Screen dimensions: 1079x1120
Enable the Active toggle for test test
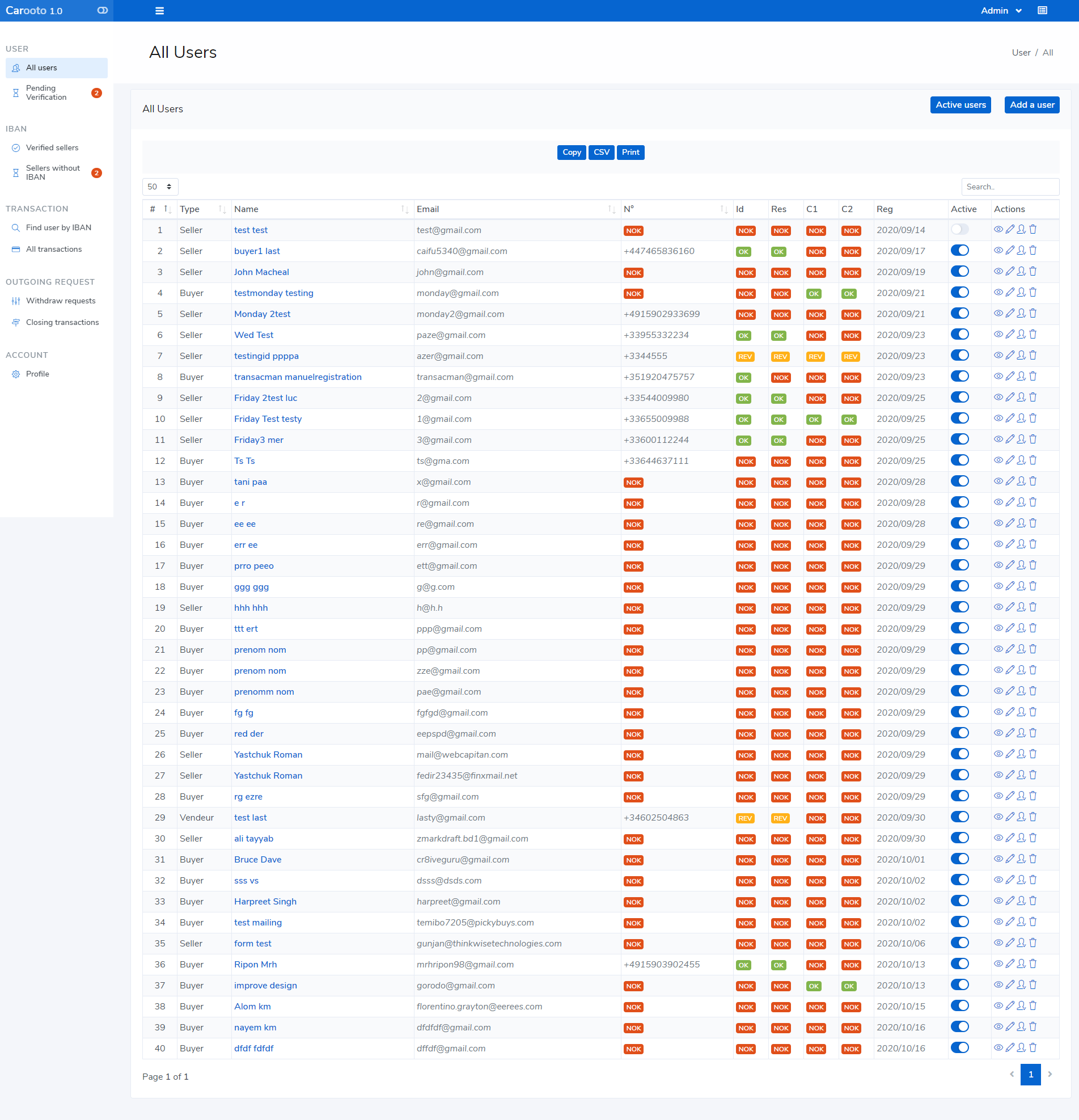(959, 229)
